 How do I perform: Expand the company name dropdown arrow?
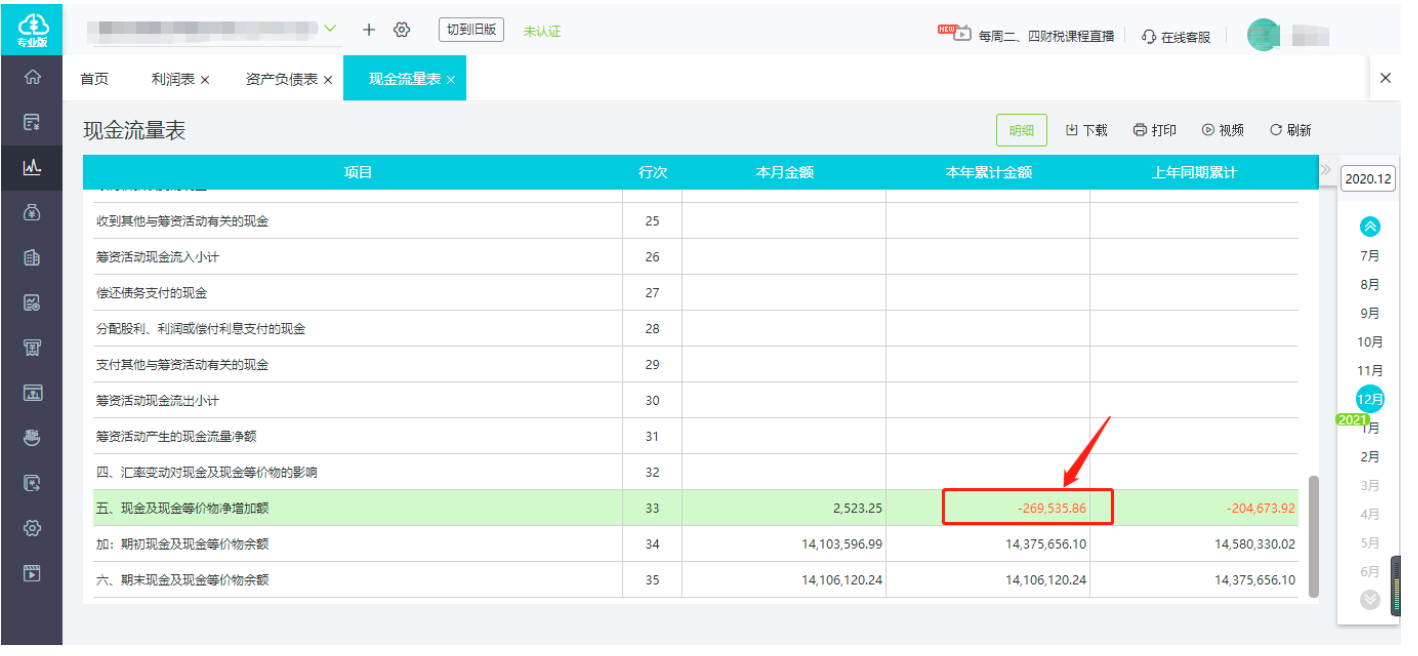pyautogui.click(x=331, y=29)
